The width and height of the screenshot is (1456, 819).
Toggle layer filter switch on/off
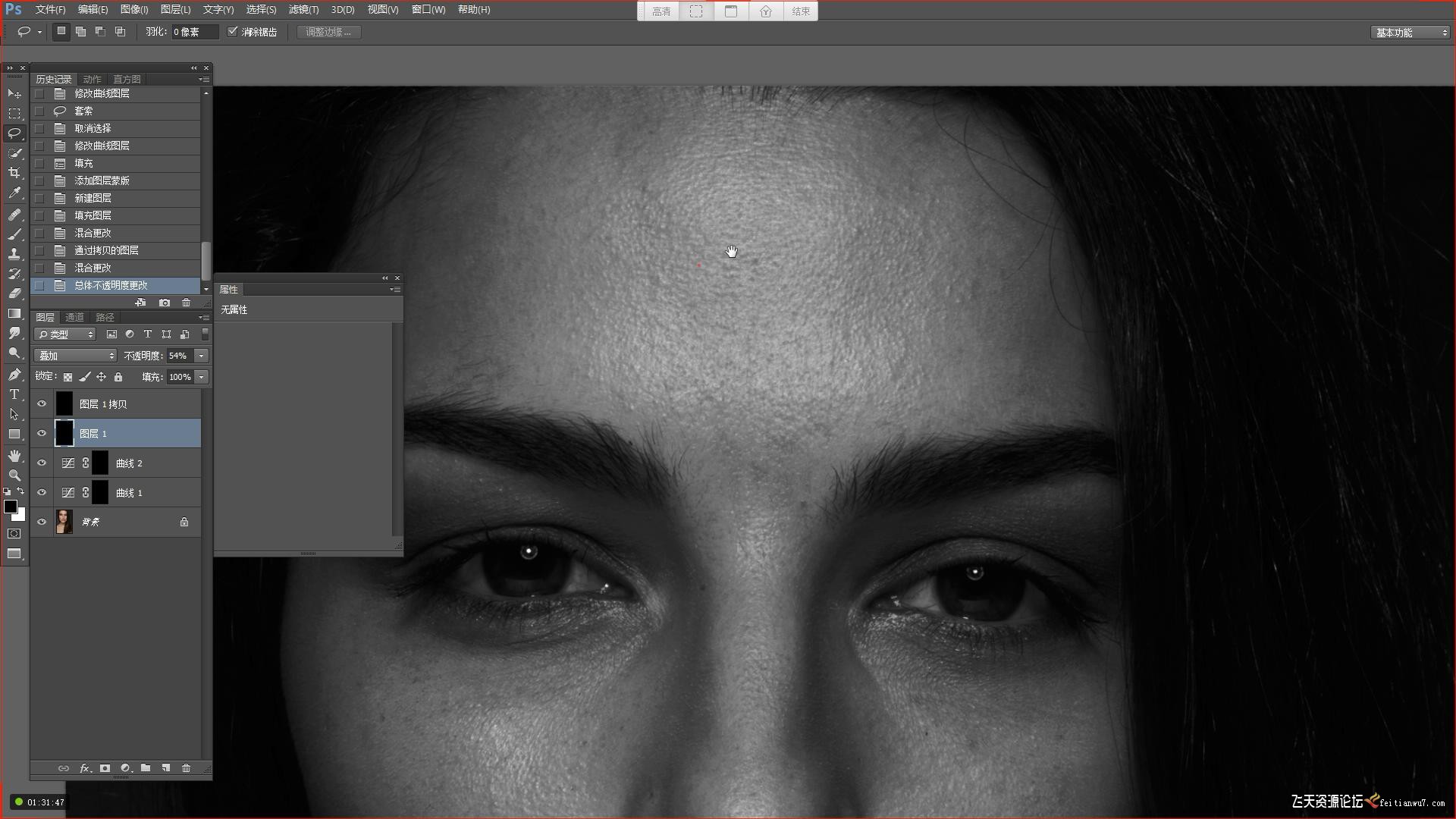pos(205,334)
